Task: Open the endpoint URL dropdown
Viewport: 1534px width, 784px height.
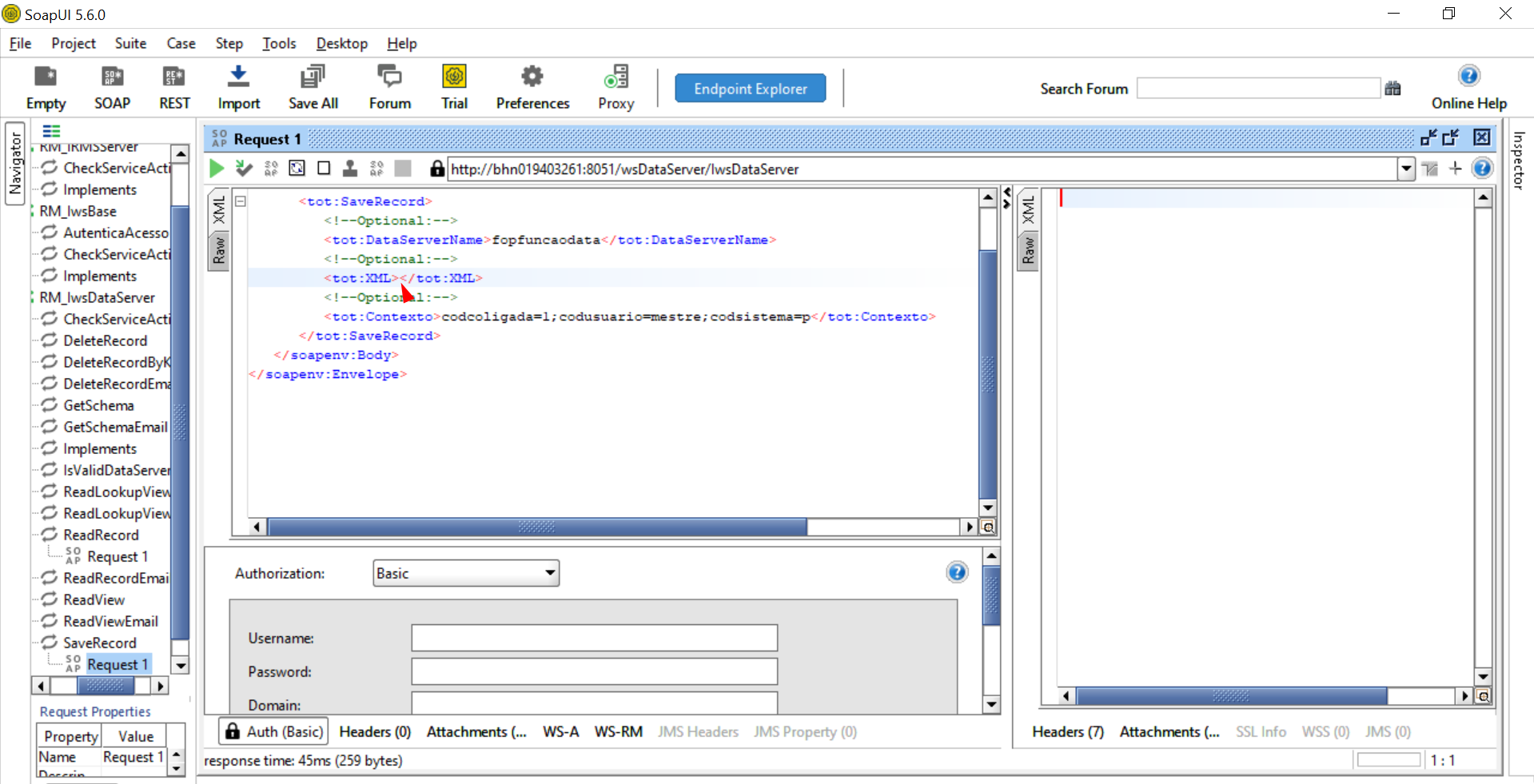Action: point(1406,169)
